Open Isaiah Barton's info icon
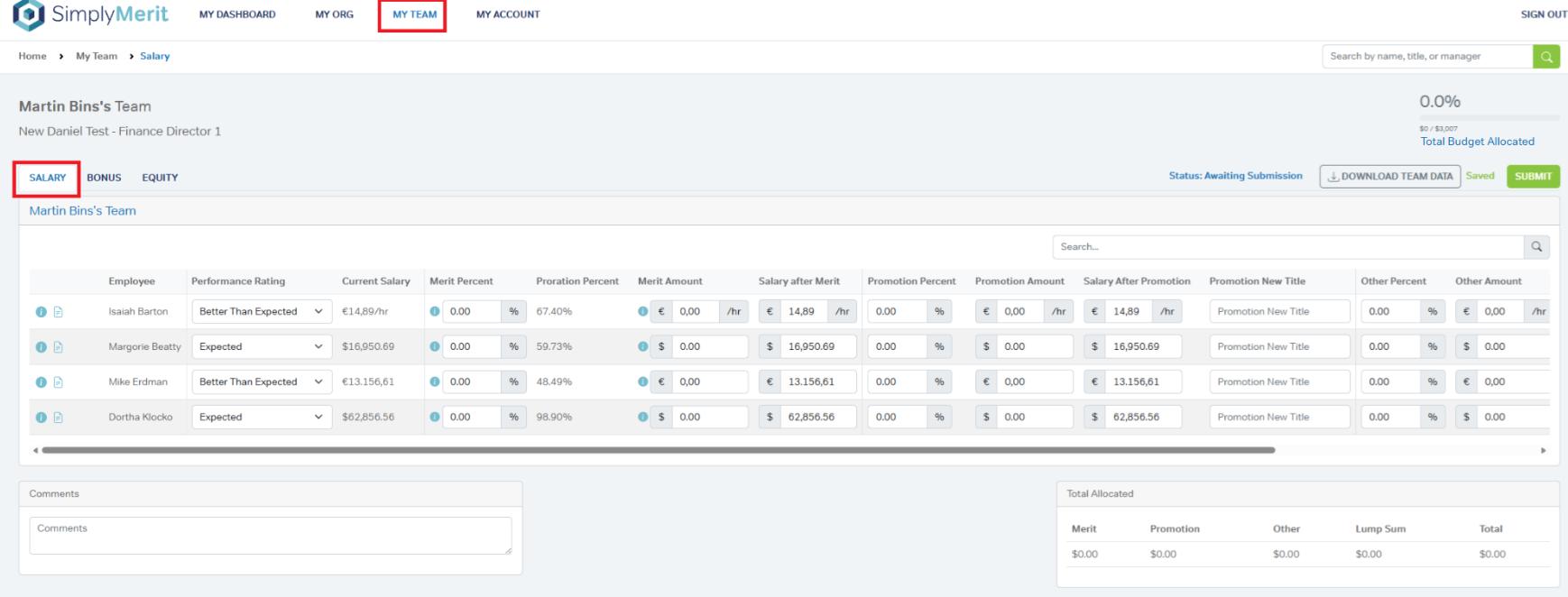Image resolution: width=1568 pixels, height=597 pixels. click(41, 312)
